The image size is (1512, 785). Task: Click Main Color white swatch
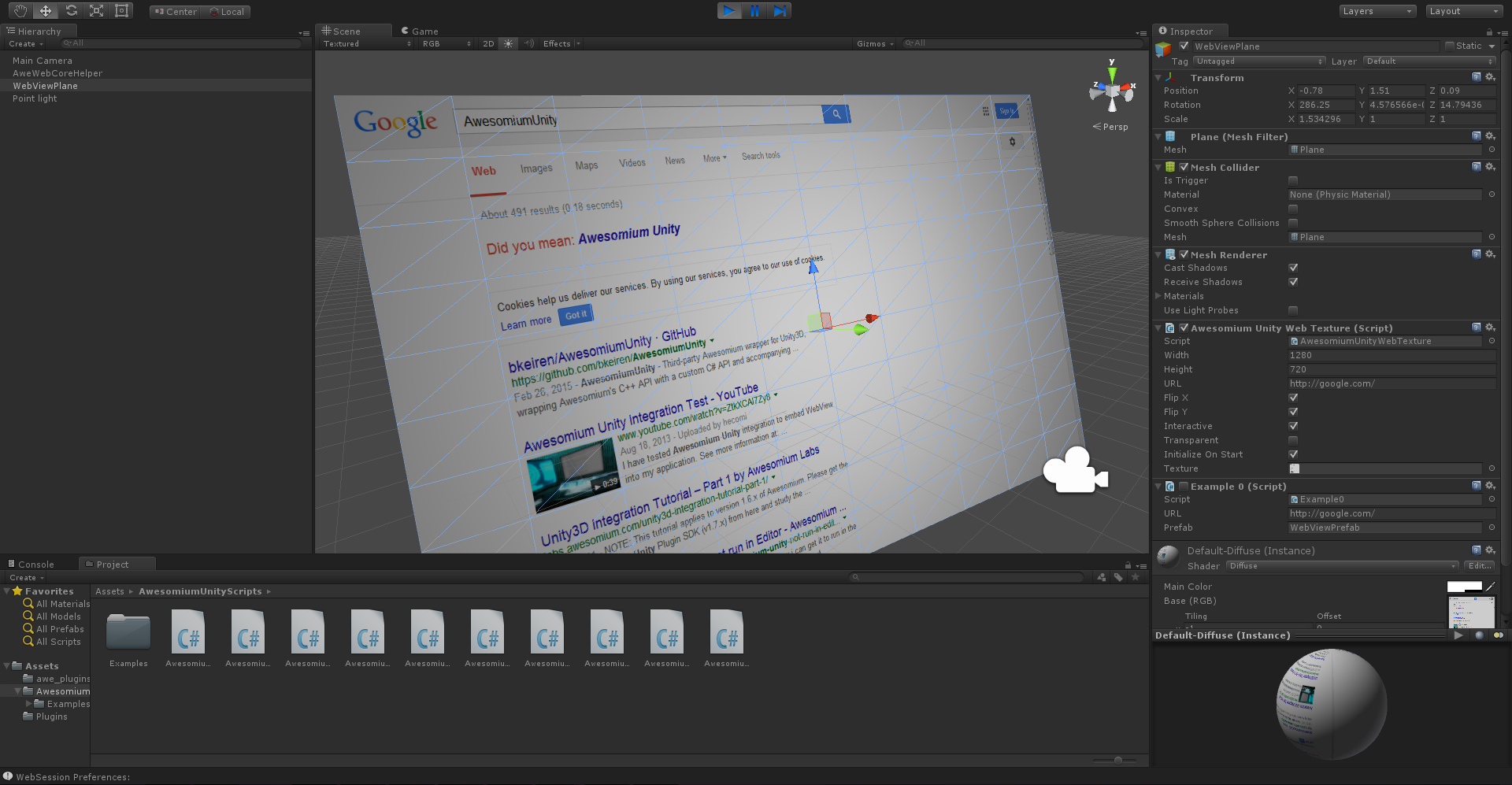coord(1464,587)
